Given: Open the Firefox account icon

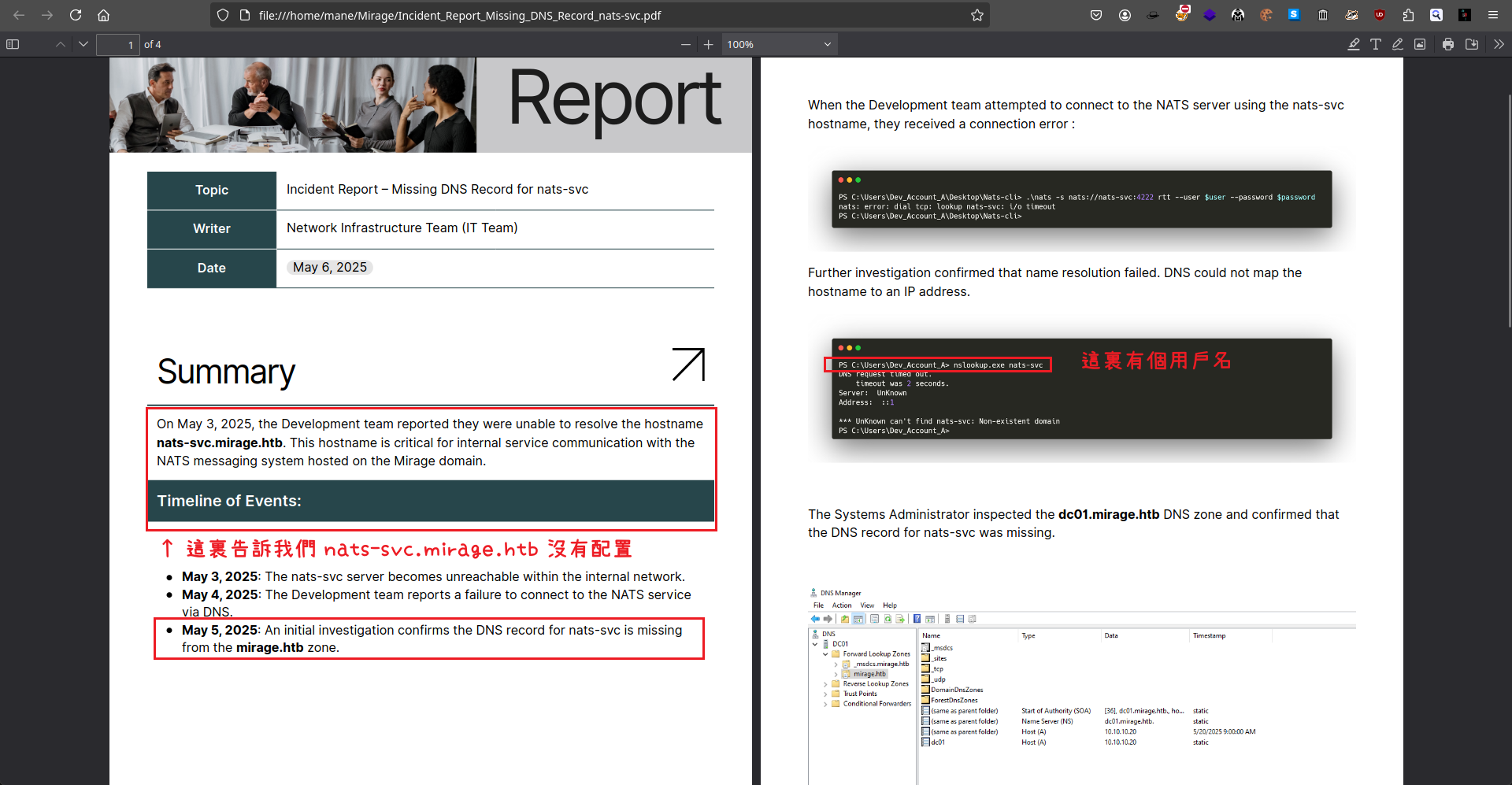Looking at the screenshot, I should (1125, 15).
